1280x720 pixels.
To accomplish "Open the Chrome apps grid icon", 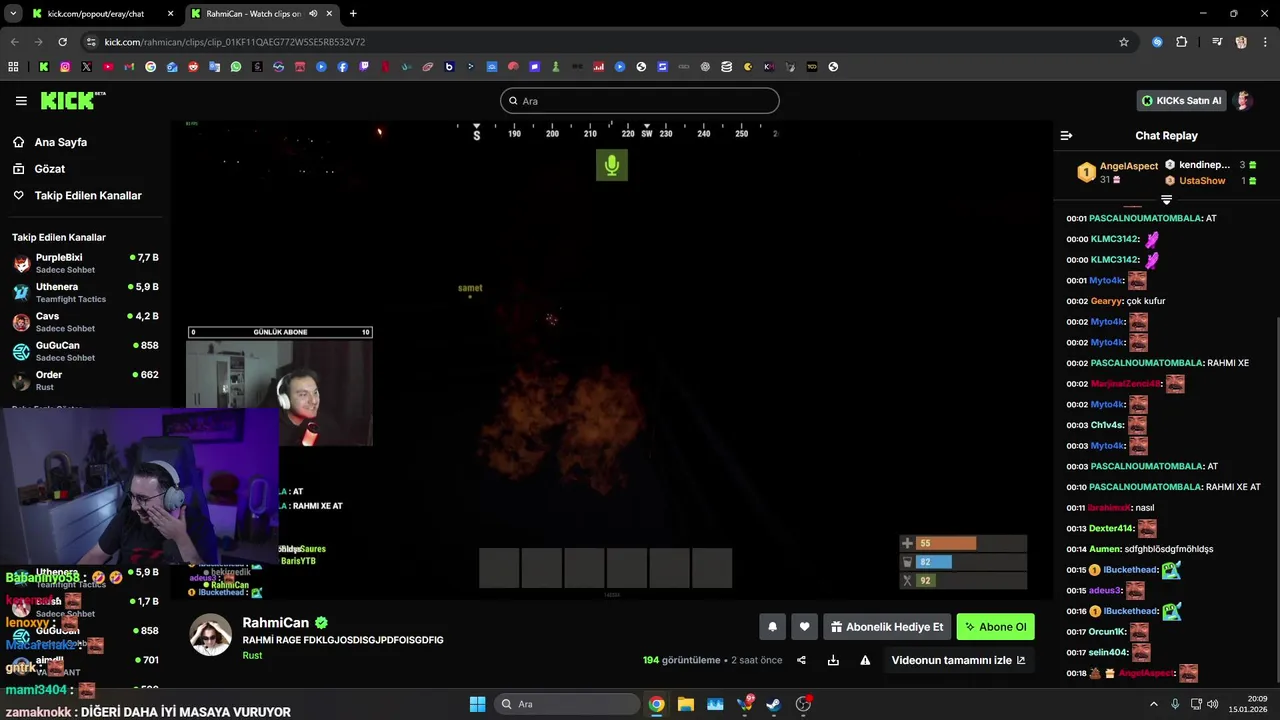I will [x=13, y=67].
